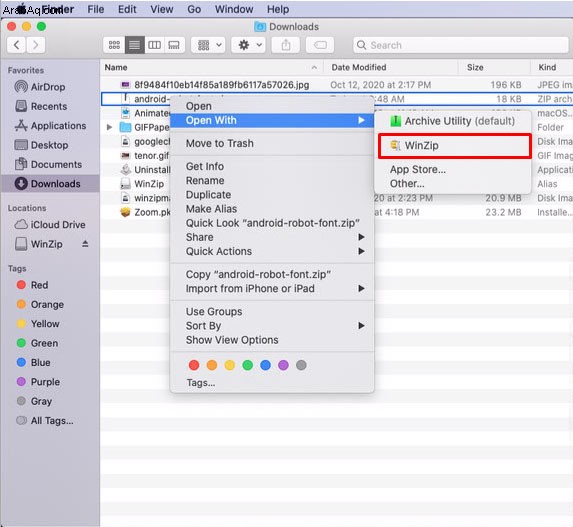Choose Get Info in context menu
The height and width of the screenshot is (527, 573).
coord(272,166)
